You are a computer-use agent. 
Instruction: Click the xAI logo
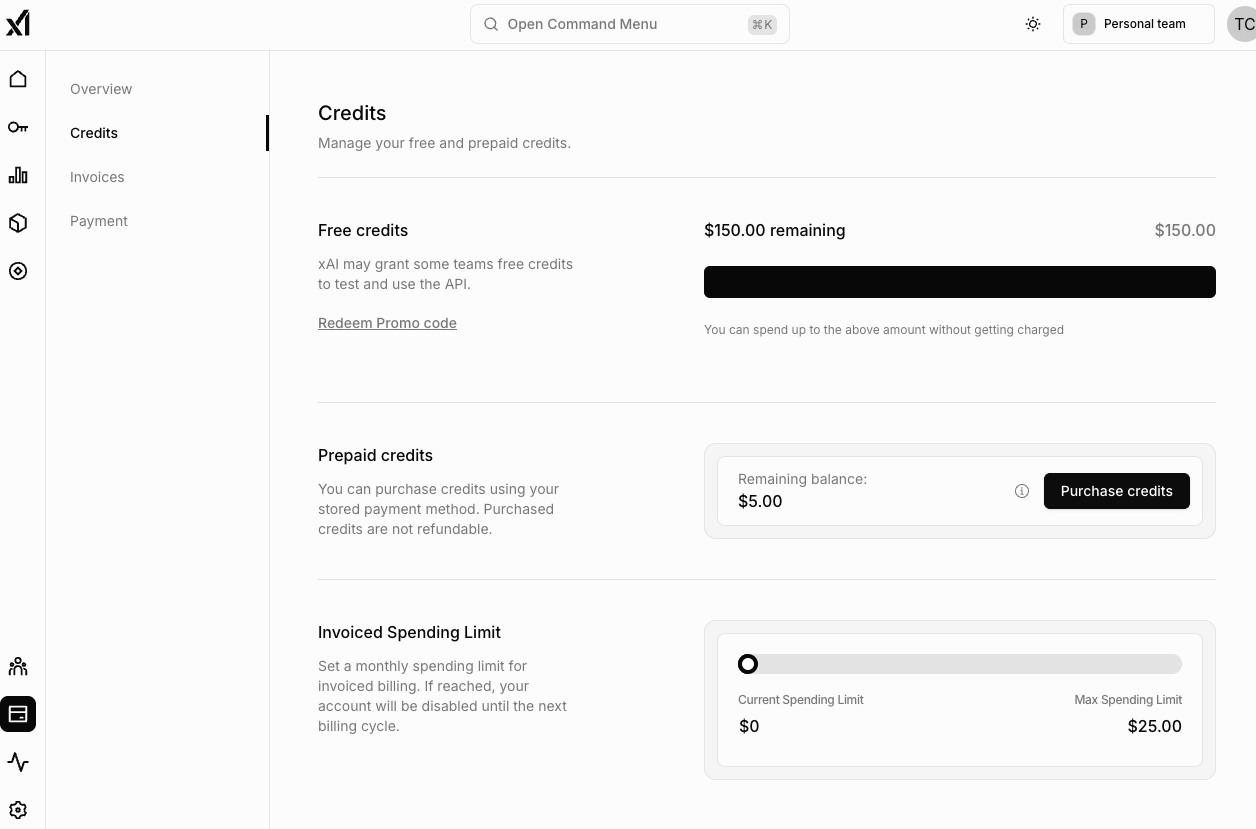pos(18,23)
